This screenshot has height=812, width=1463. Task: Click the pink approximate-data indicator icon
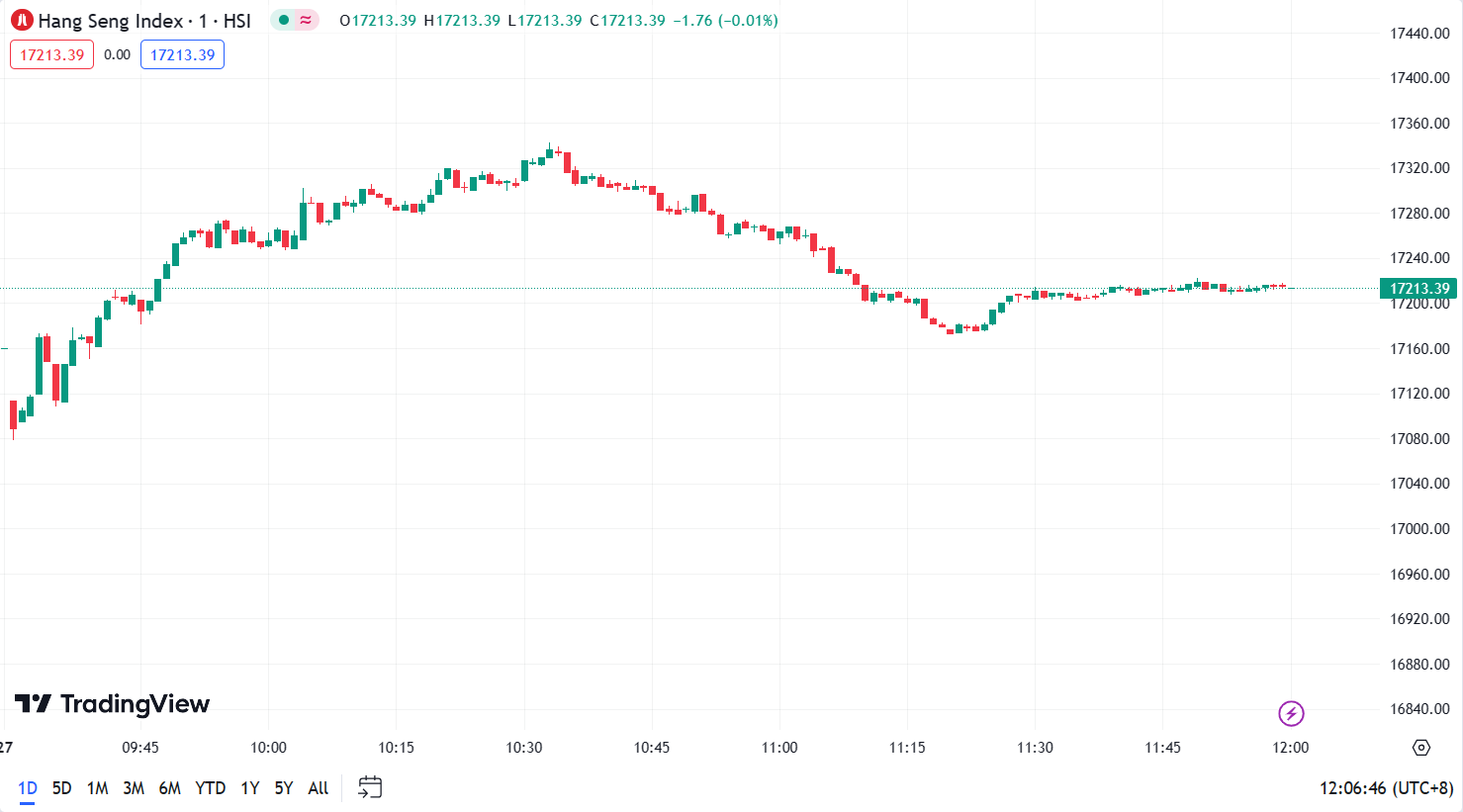click(307, 20)
